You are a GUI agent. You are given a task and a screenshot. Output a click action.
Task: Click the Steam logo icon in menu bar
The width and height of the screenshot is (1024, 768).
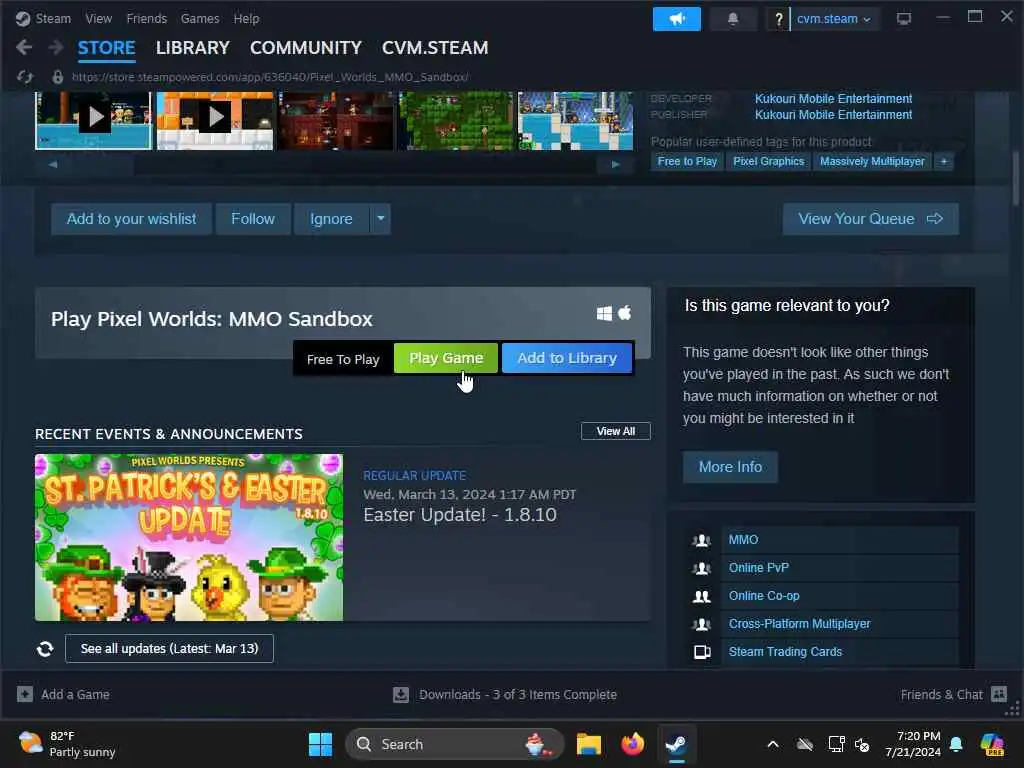(23, 18)
